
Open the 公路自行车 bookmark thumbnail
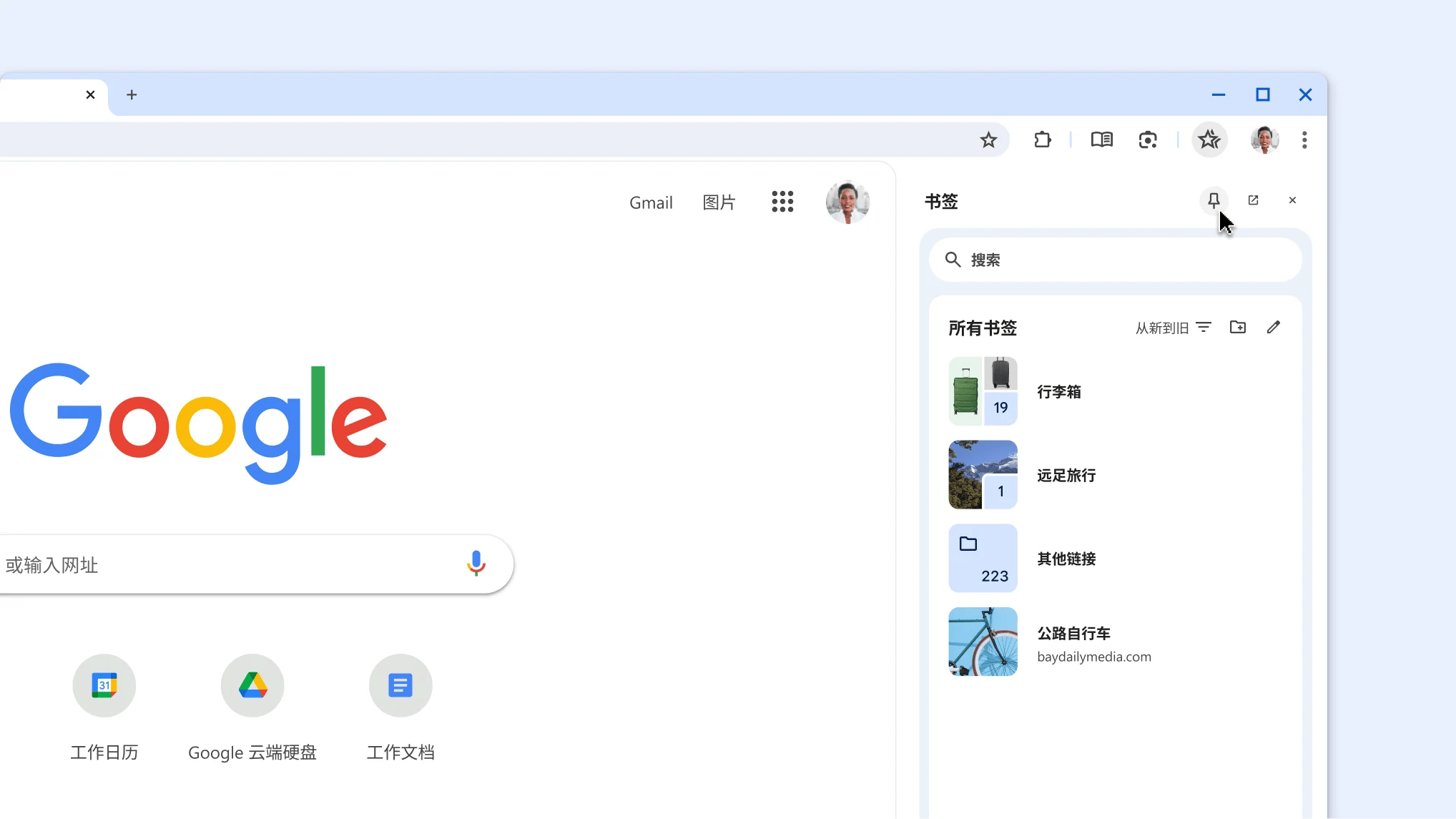[983, 642]
